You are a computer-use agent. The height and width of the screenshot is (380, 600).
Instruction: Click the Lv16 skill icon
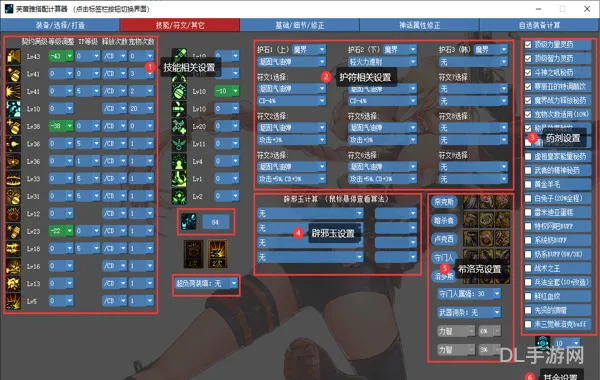pos(13,266)
